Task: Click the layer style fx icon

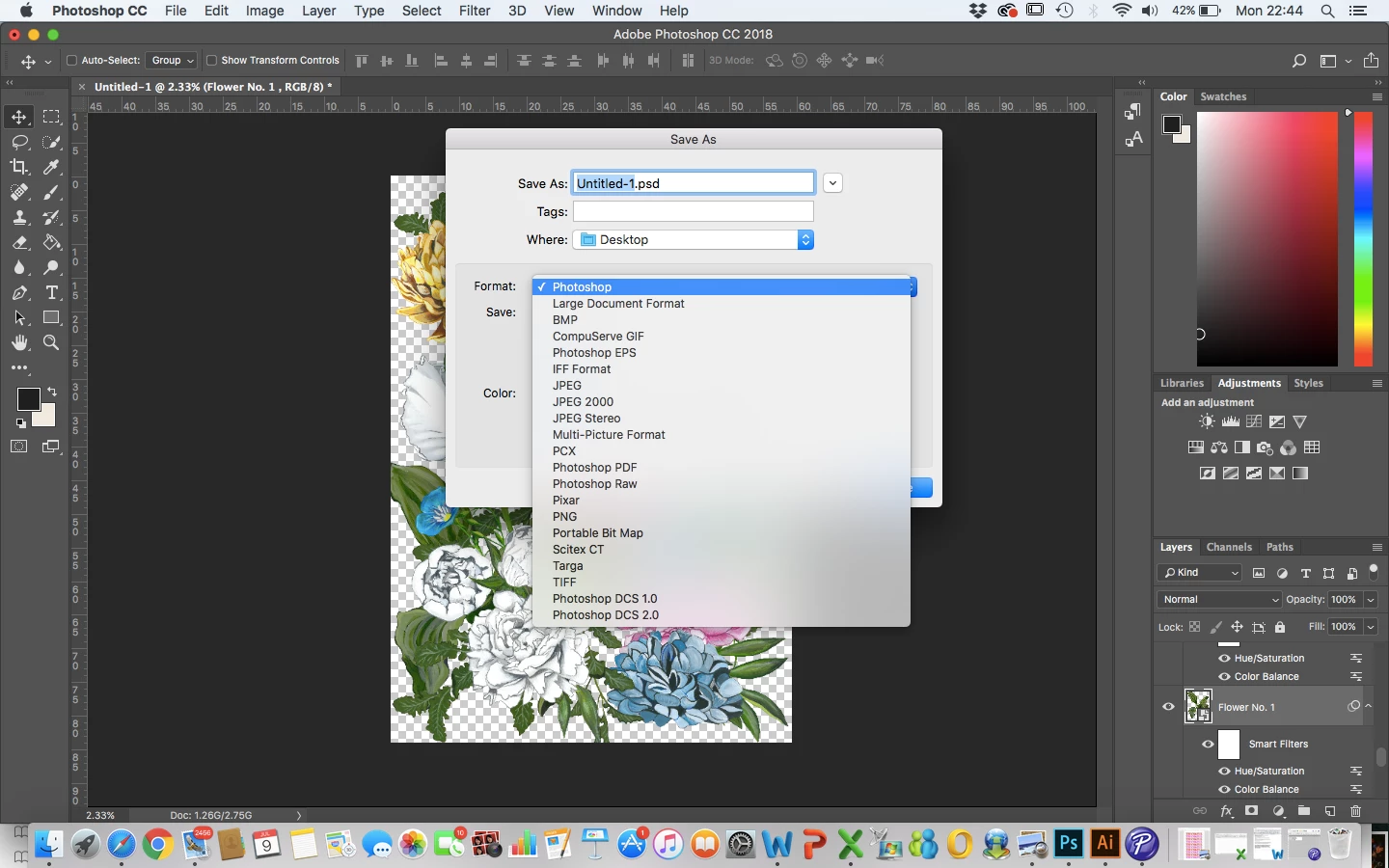Action: [x=1226, y=811]
